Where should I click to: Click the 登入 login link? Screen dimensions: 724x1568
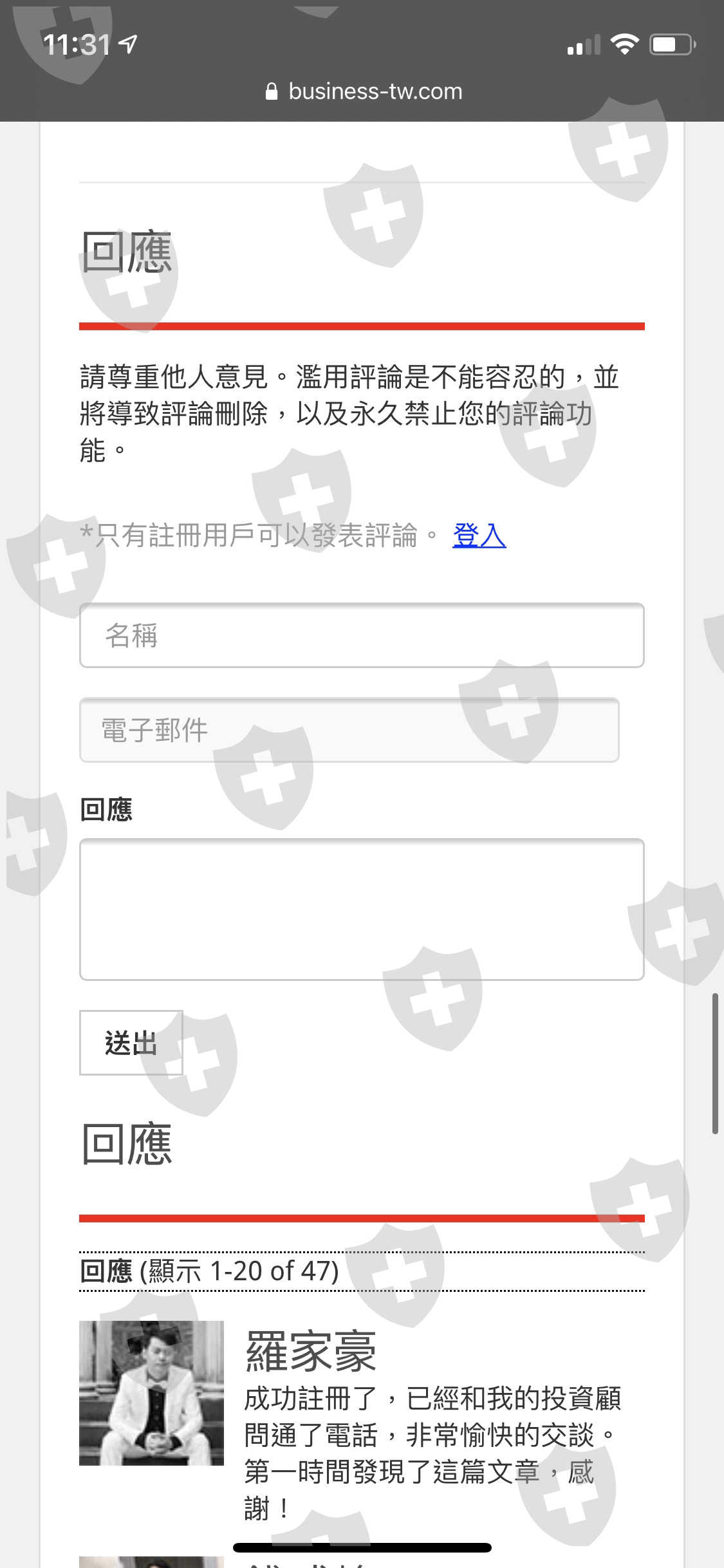click(479, 535)
